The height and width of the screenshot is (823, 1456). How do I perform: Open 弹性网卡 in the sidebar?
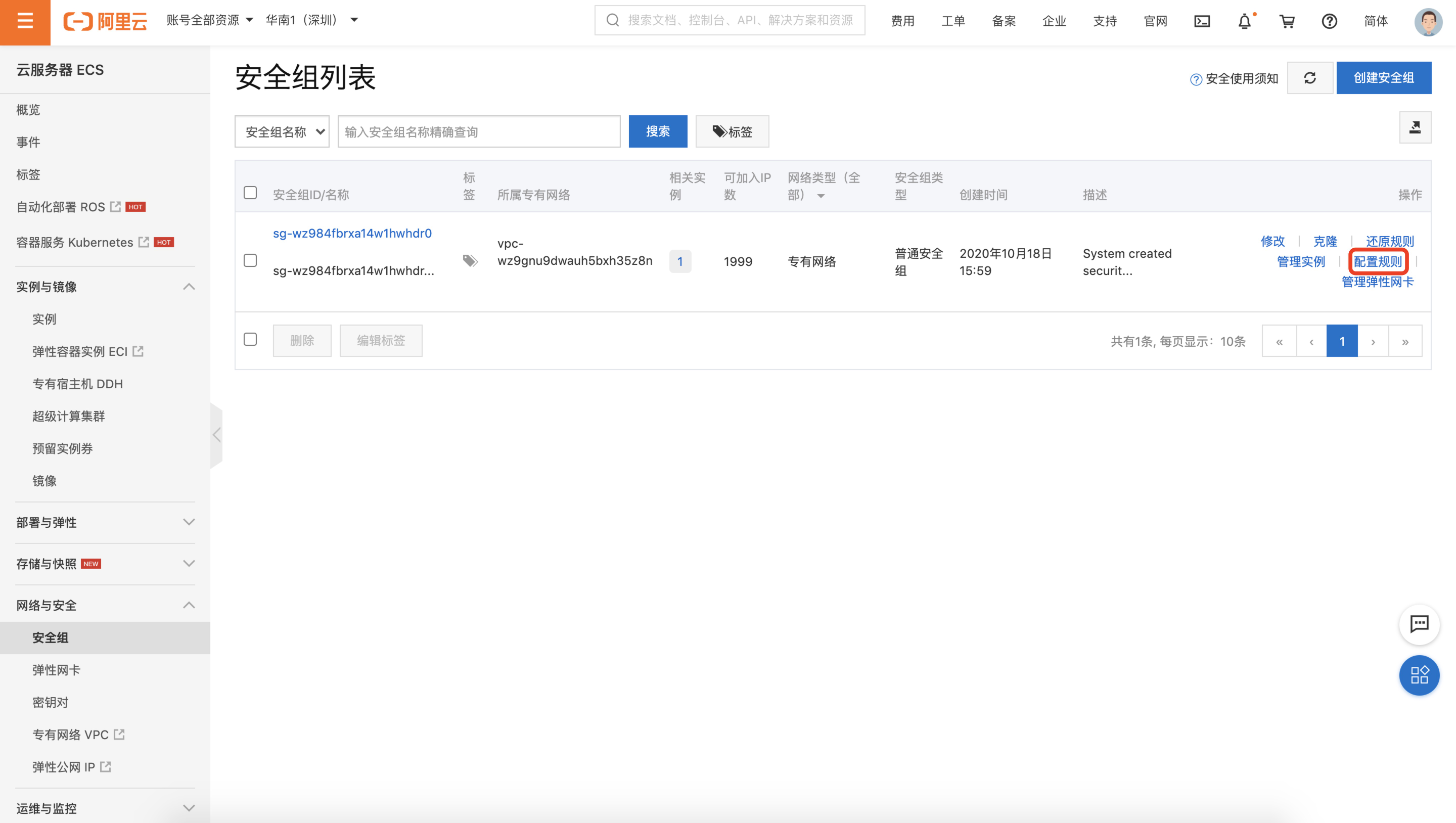tap(56, 670)
